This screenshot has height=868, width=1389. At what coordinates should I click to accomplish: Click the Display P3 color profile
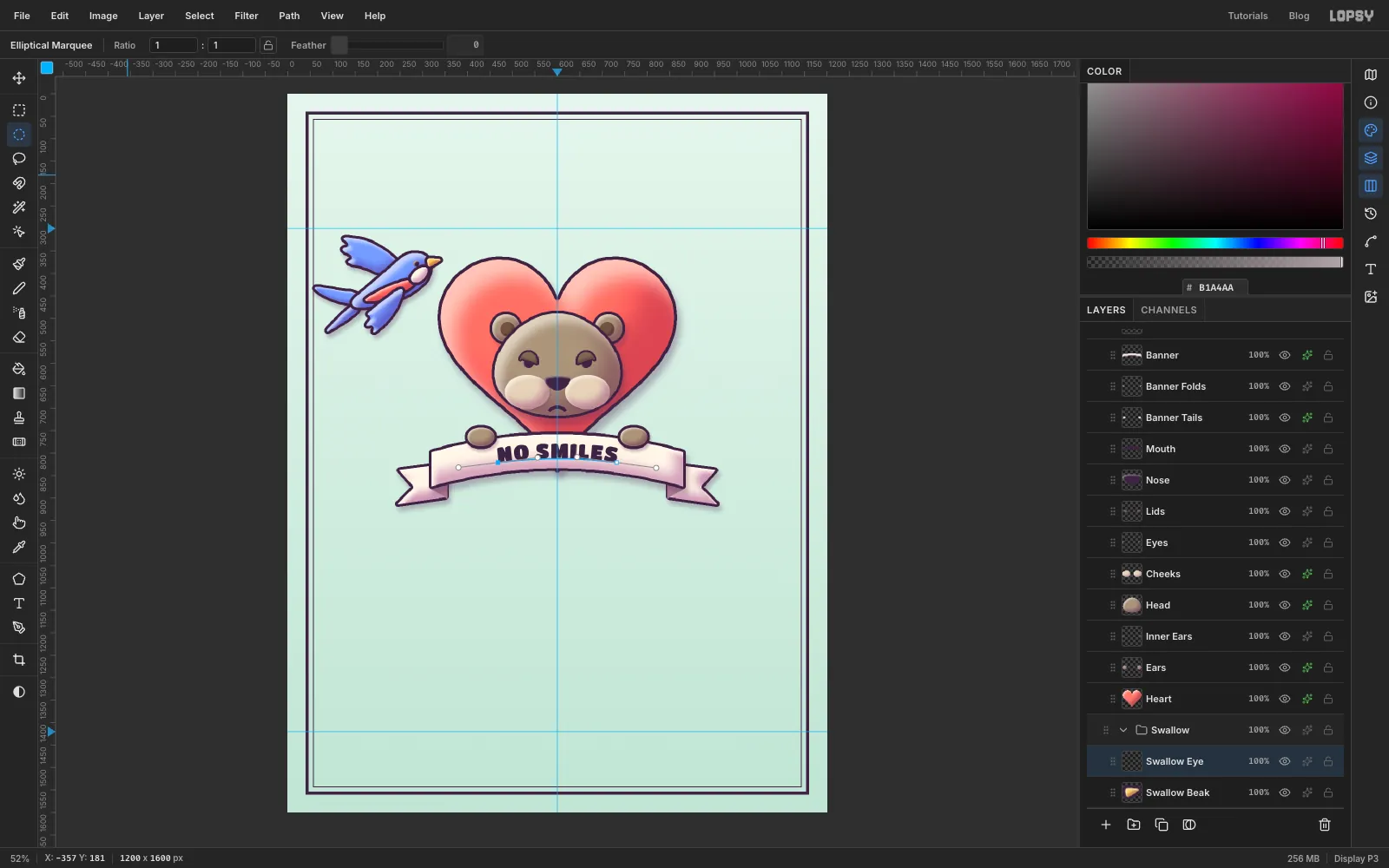pos(1356,858)
